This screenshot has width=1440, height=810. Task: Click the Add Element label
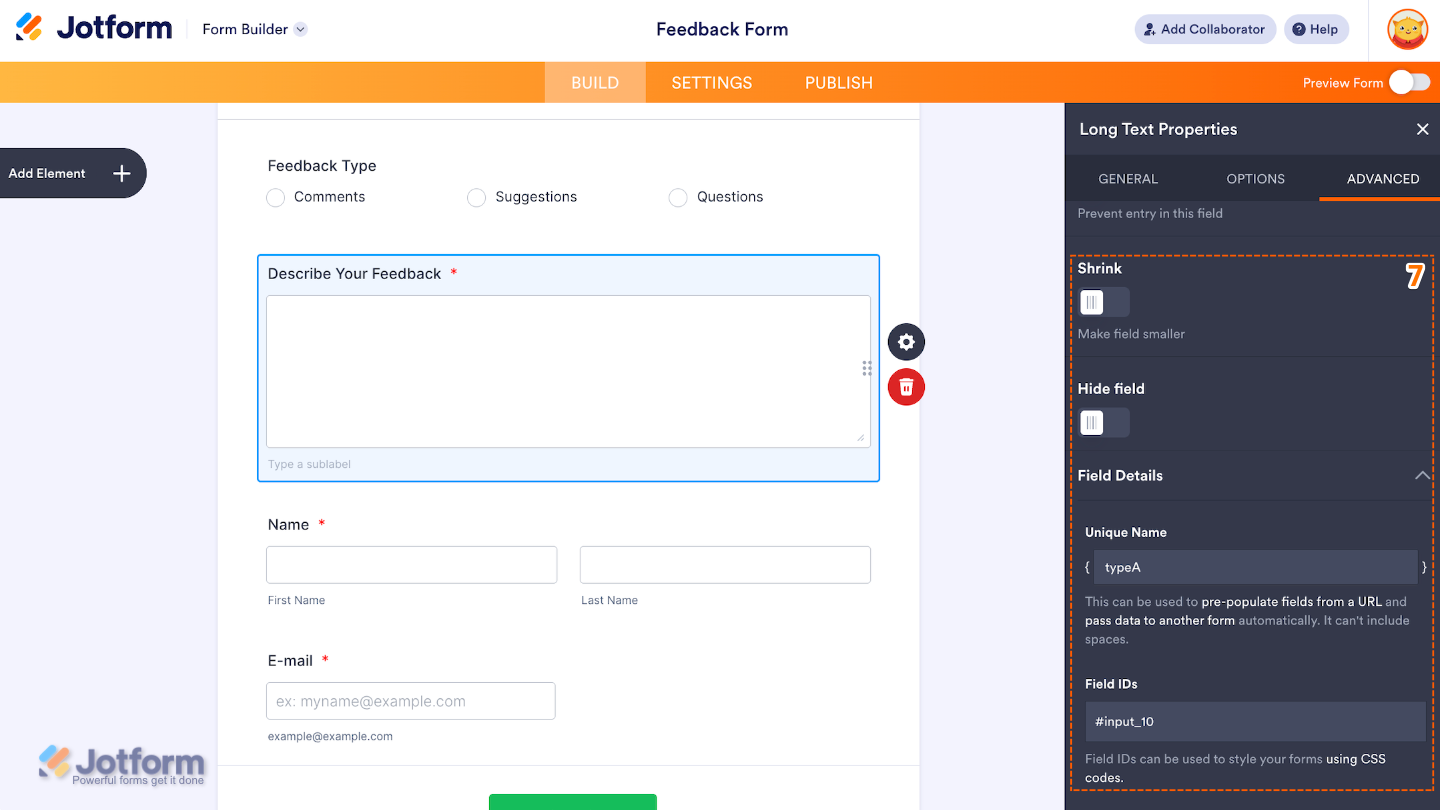point(47,173)
